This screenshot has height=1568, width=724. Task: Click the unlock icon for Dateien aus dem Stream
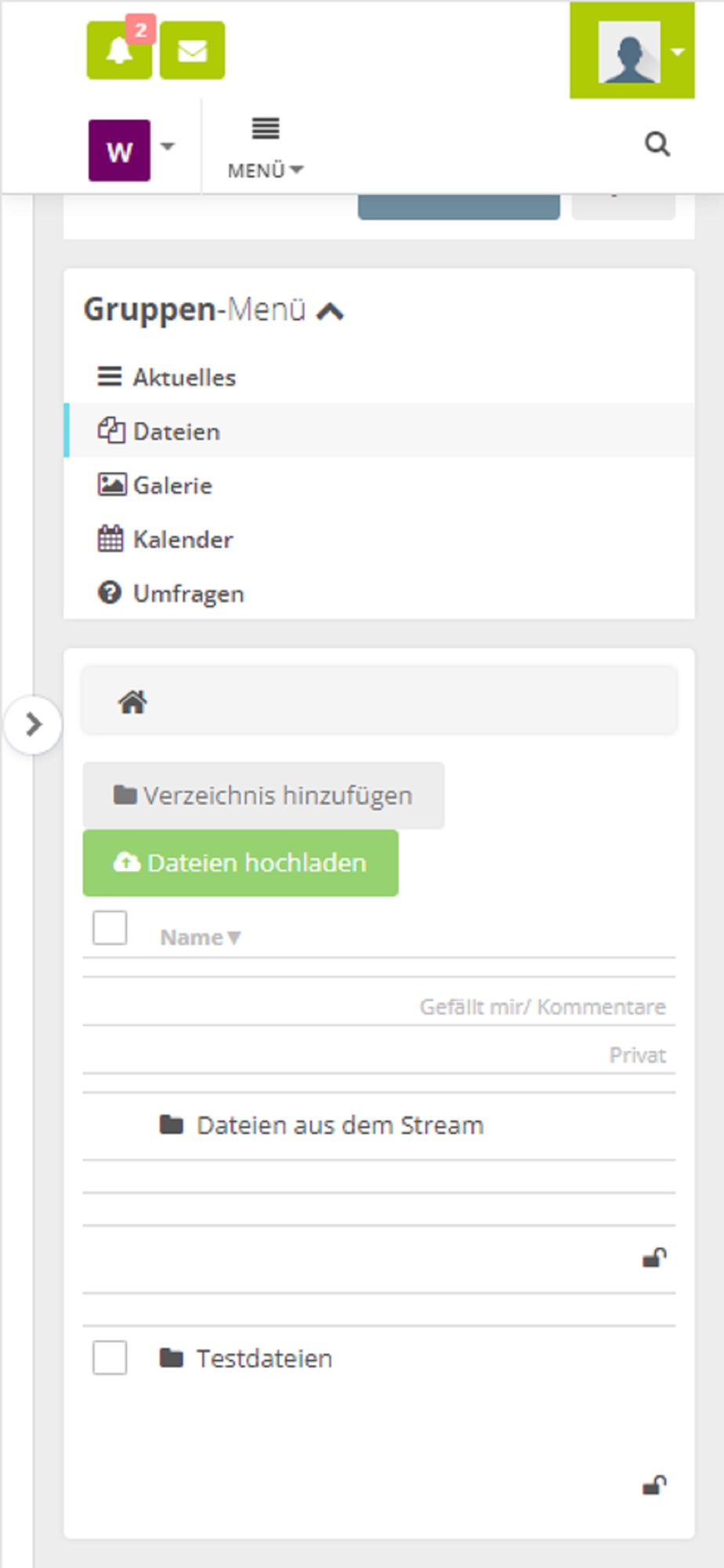click(654, 1258)
